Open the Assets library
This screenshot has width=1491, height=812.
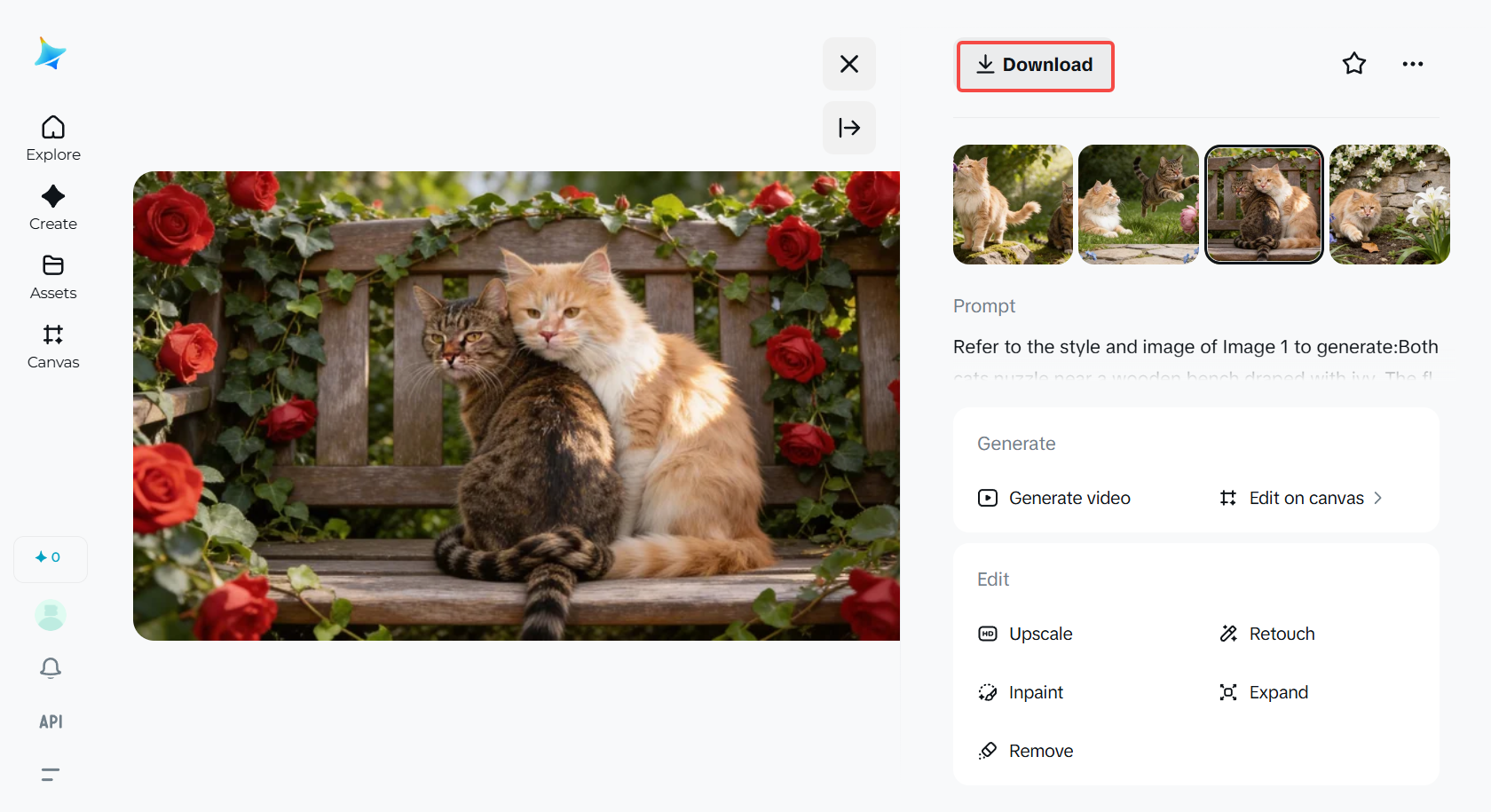[x=53, y=277]
